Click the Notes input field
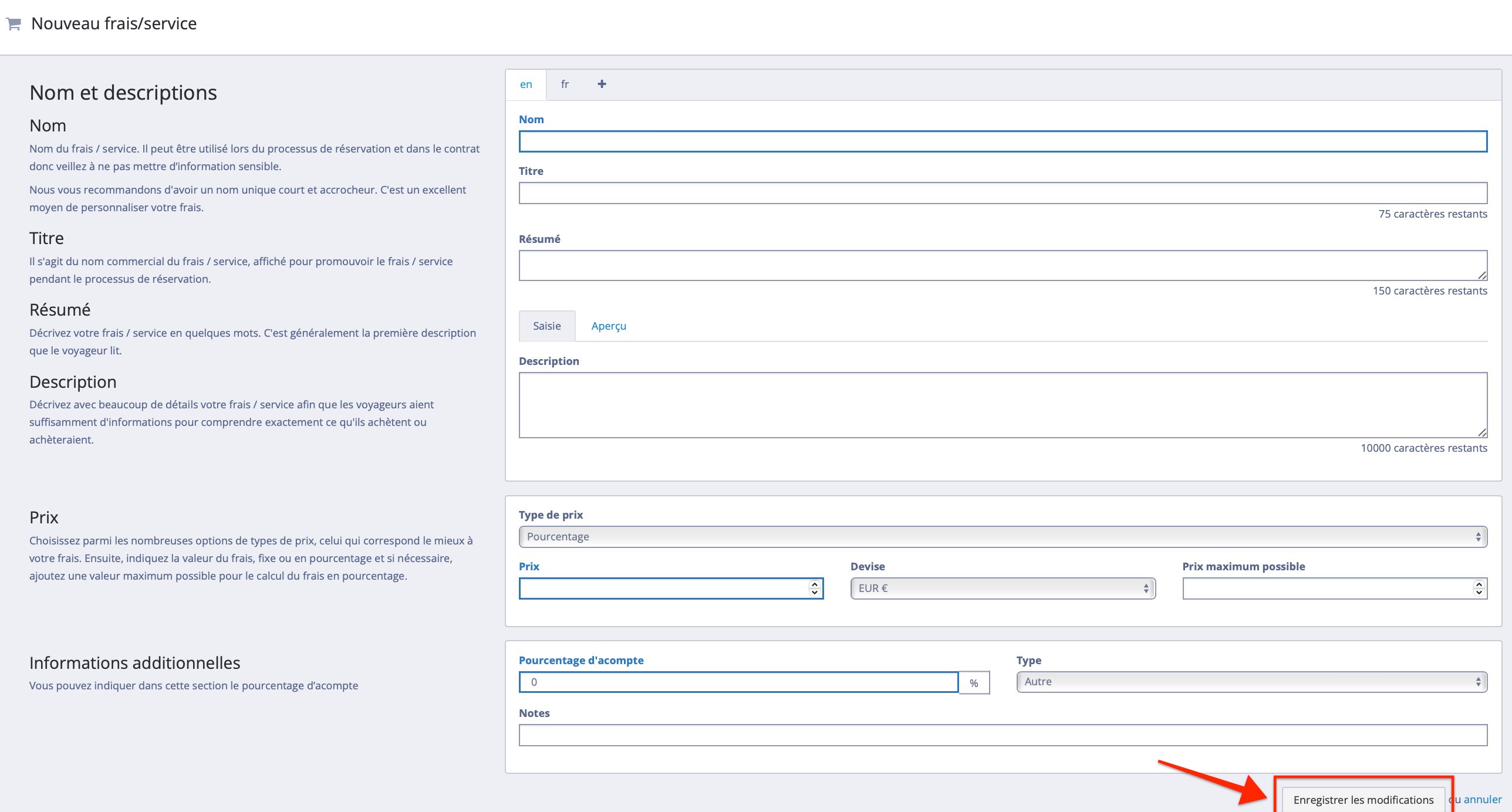 click(x=1003, y=735)
